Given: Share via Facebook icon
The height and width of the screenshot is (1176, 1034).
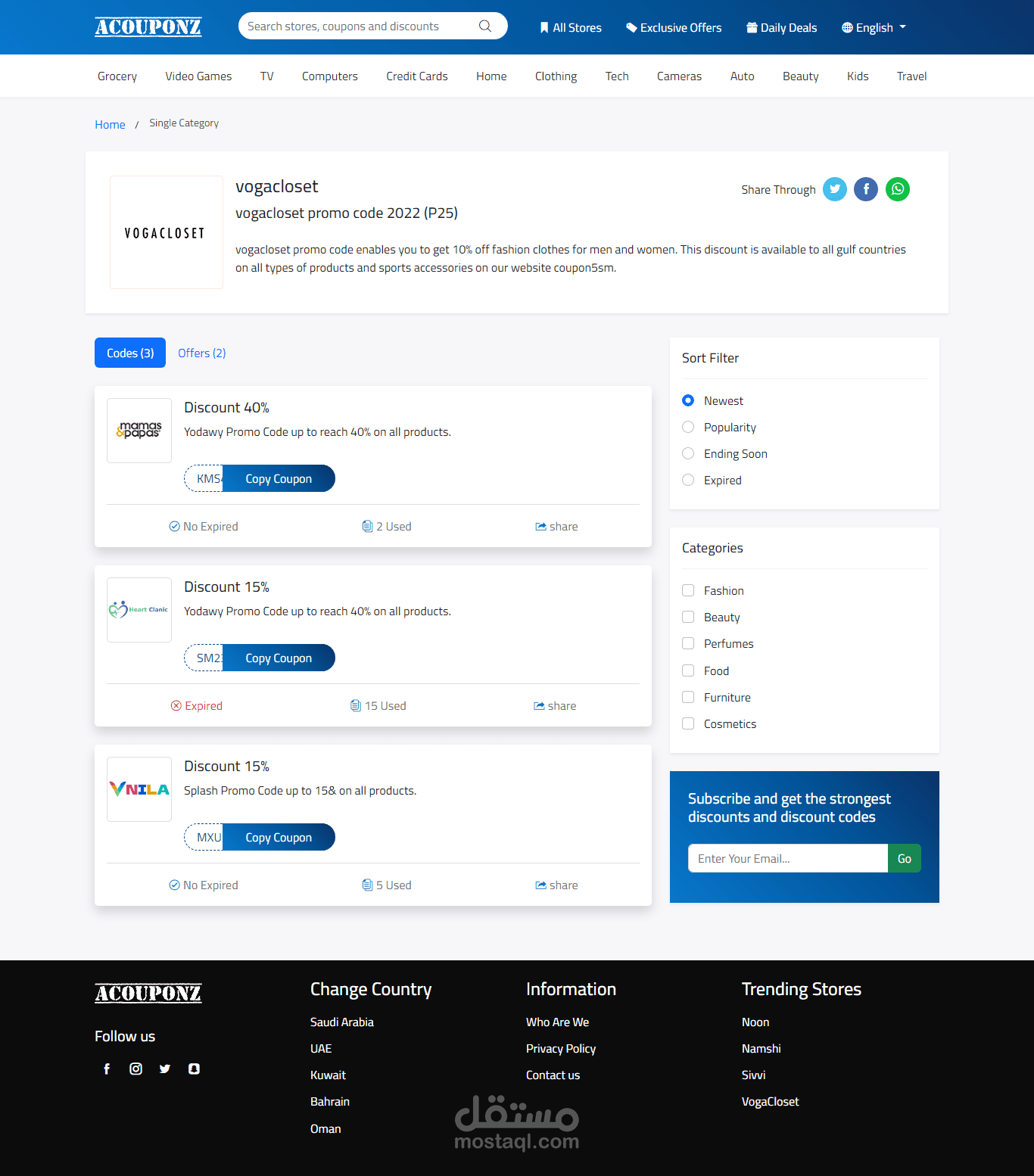Looking at the screenshot, I should 866,189.
